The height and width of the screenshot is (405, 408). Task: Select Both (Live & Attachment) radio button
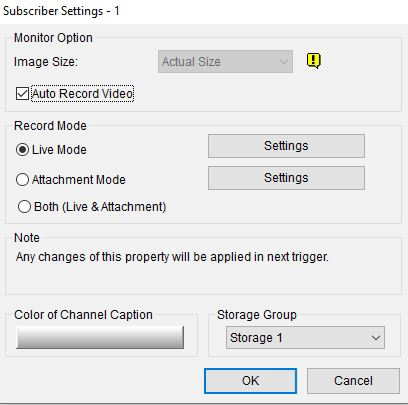[x=24, y=207]
